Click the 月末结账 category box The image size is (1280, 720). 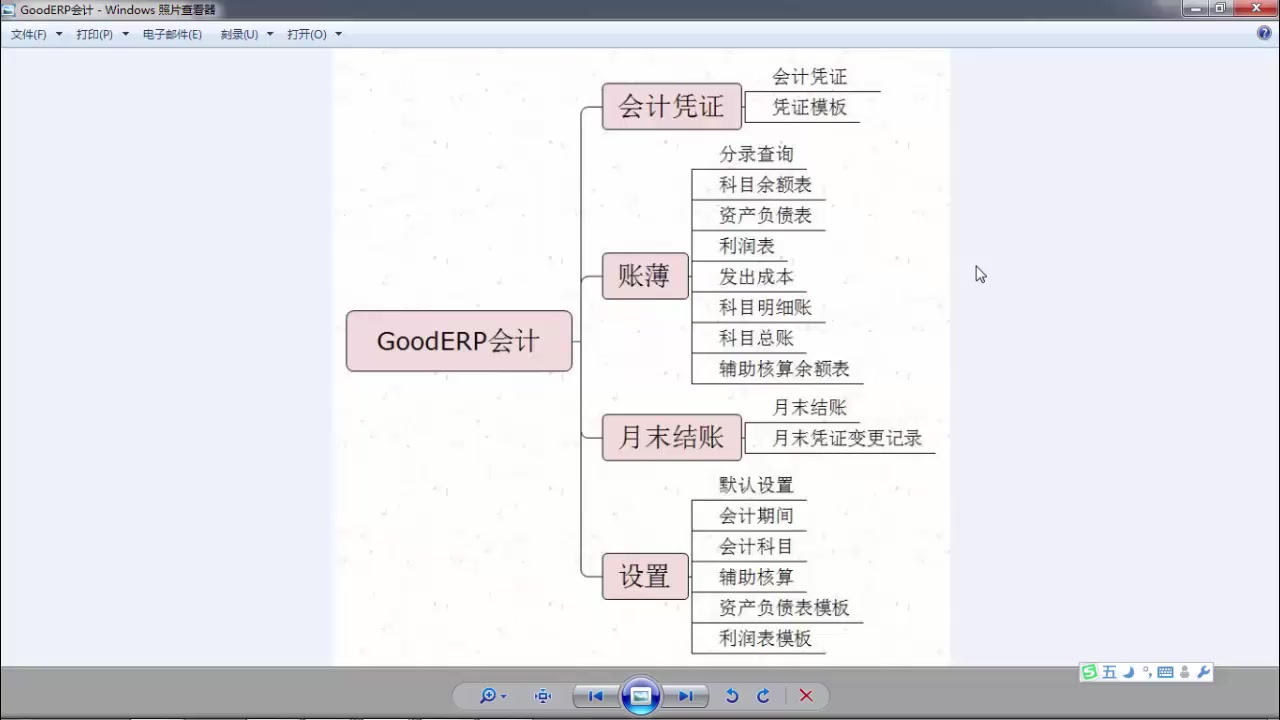click(672, 437)
